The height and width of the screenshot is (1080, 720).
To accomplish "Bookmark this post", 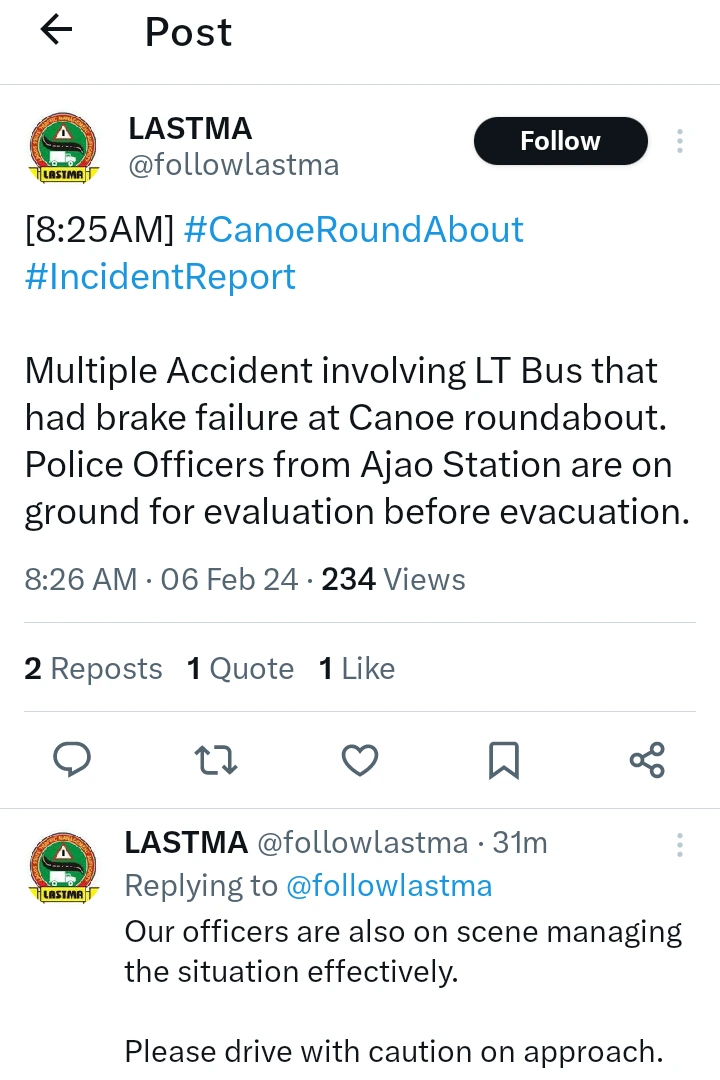I will point(504,760).
